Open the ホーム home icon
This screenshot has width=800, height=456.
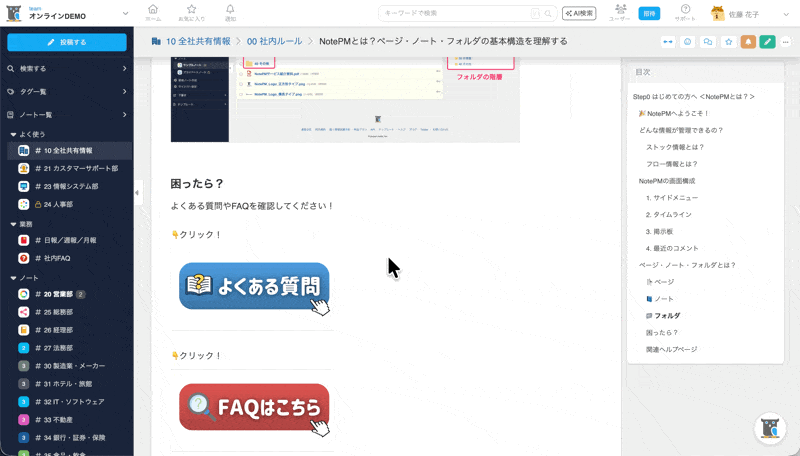(153, 13)
